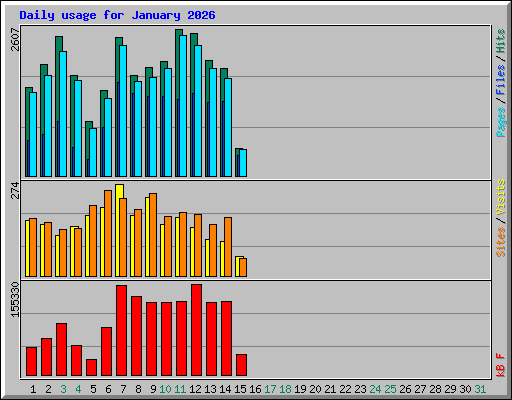The height and width of the screenshot is (400, 512).
Task: Click day 28 on the x-axis
Action: [x=435, y=389]
